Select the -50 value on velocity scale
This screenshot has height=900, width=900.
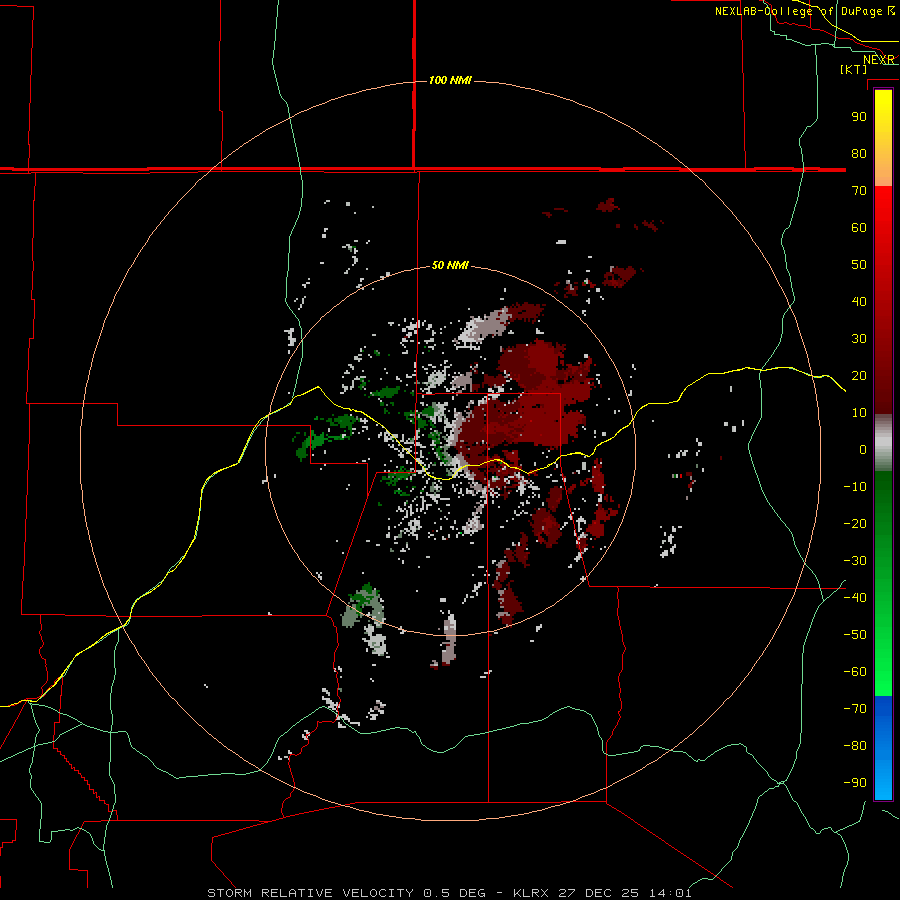click(x=856, y=635)
